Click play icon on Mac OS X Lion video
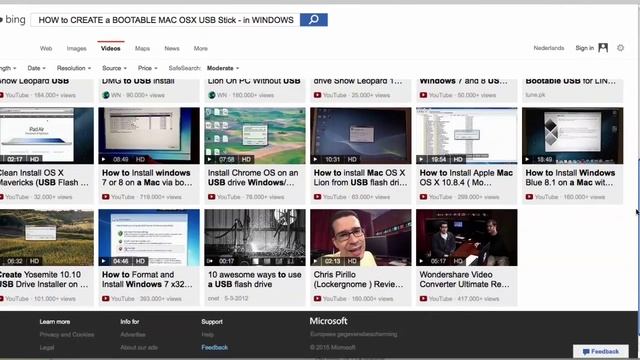640x360 pixels. pos(316,159)
